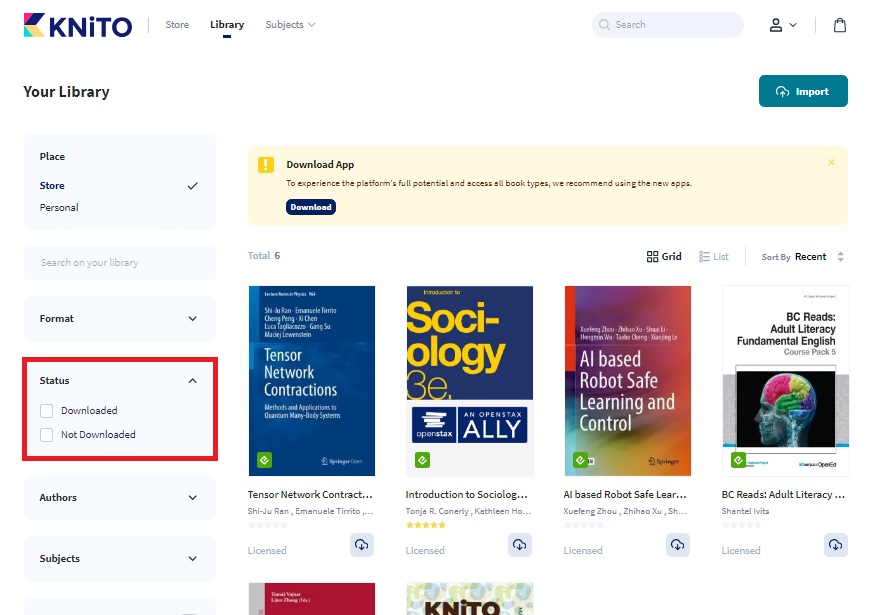Click the Search on your library field
This screenshot has height=615, width=877.
pyautogui.click(x=119, y=263)
